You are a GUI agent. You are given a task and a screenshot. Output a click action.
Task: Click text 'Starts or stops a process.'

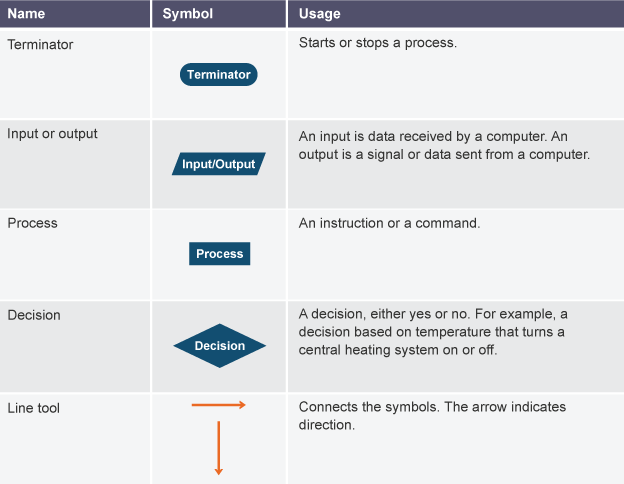click(378, 43)
